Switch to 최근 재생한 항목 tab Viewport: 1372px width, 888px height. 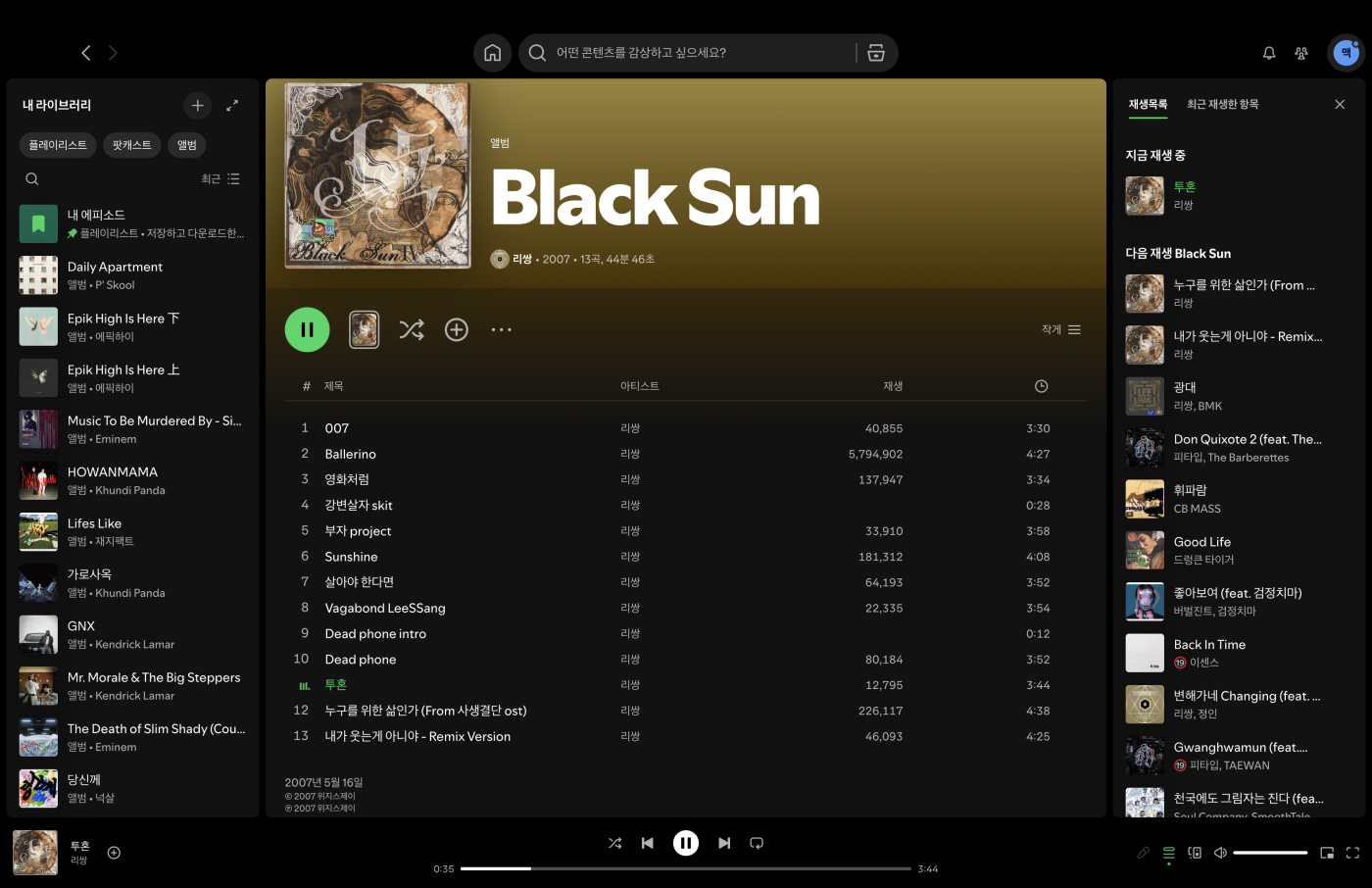coord(1222,104)
